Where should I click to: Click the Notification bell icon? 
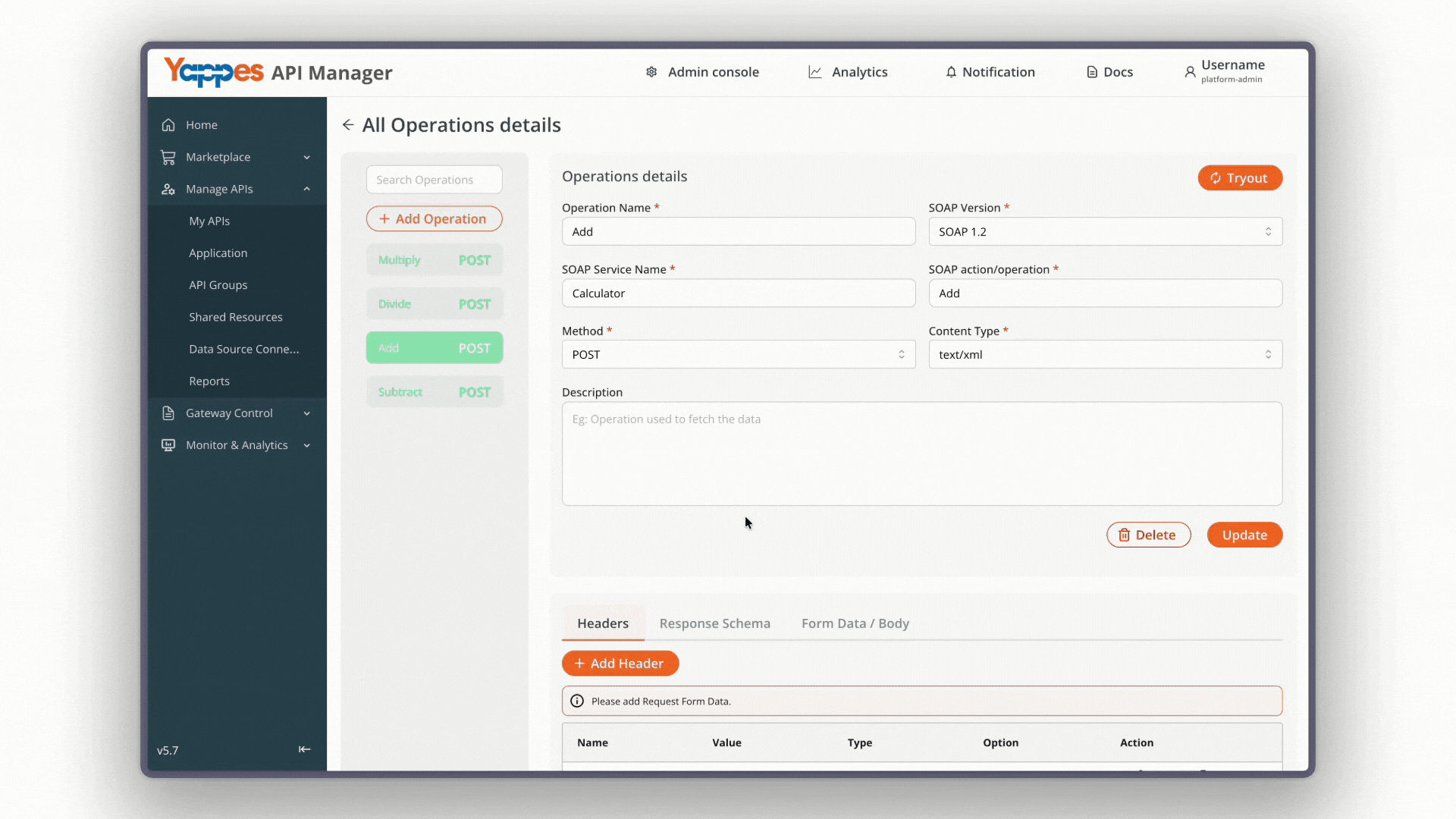coord(951,72)
